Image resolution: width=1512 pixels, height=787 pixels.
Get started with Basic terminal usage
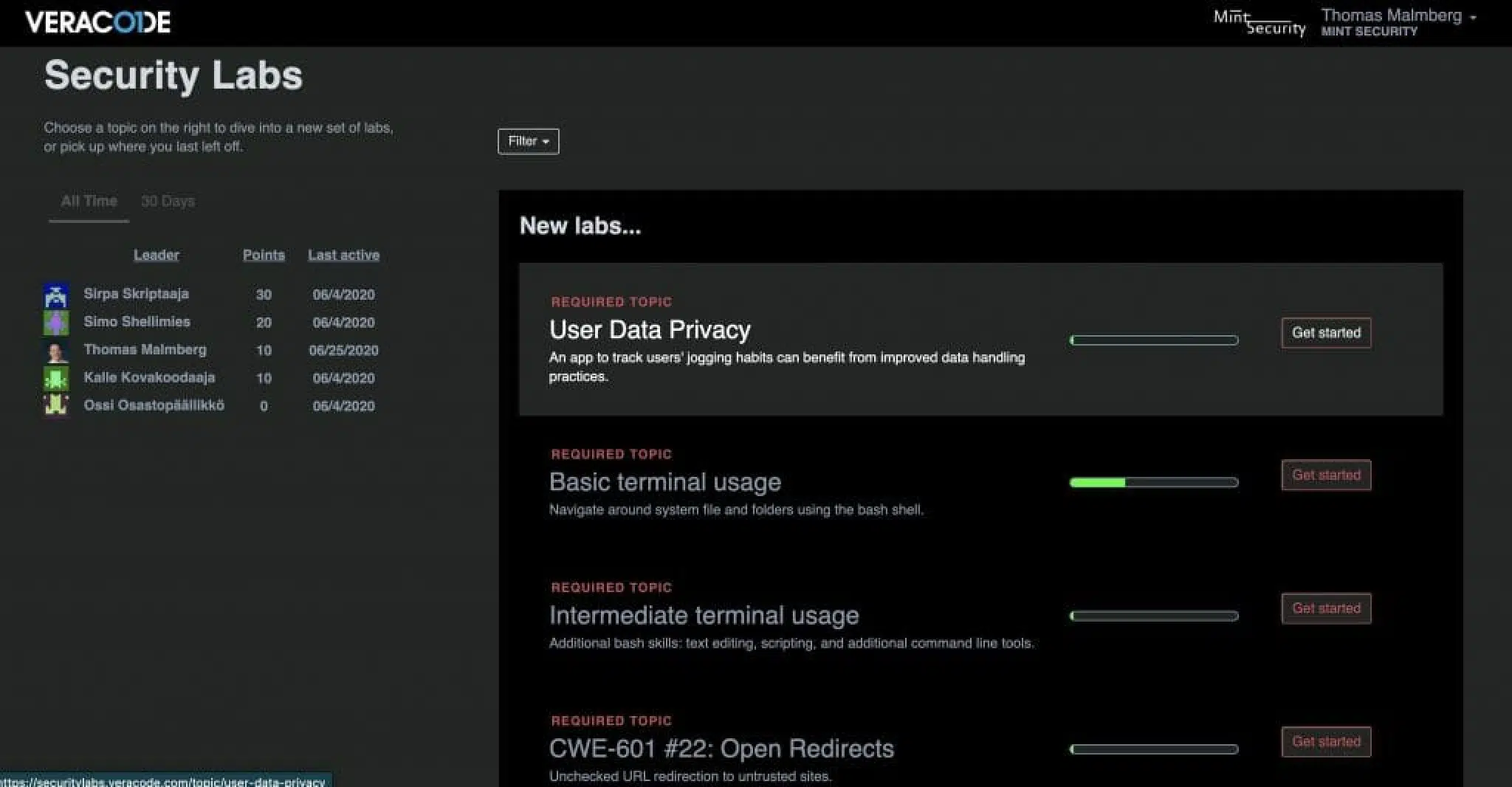tap(1325, 475)
